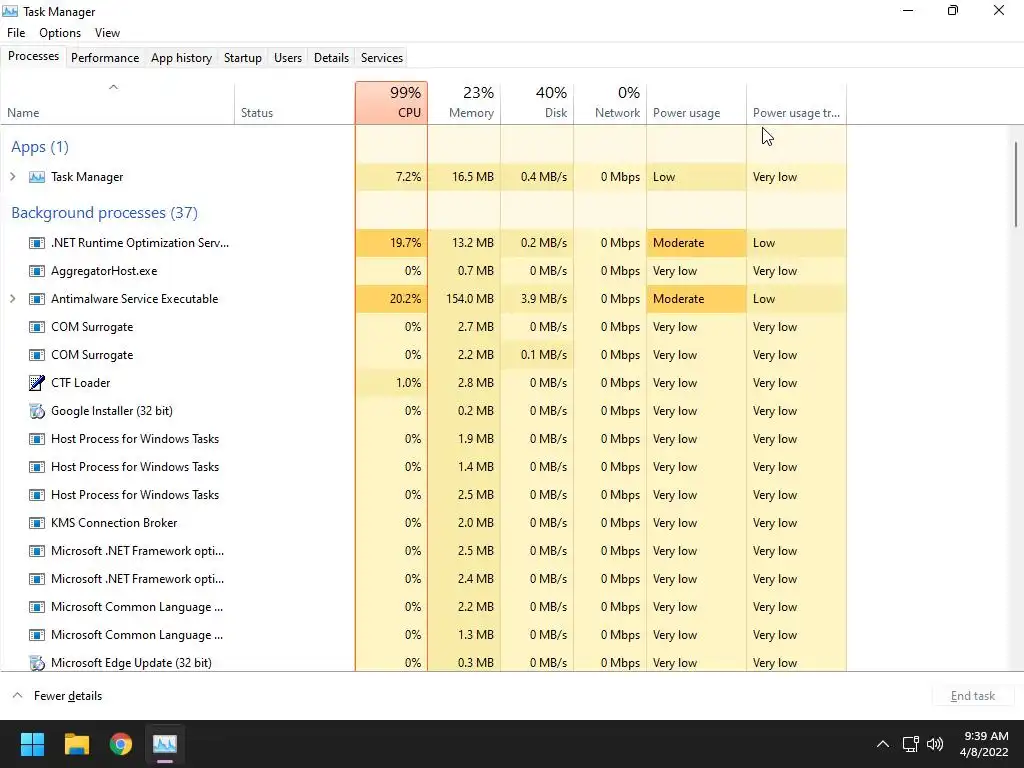Click the AggregatorHost.exe process icon
This screenshot has height=768, width=1024.
coord(37,271)
